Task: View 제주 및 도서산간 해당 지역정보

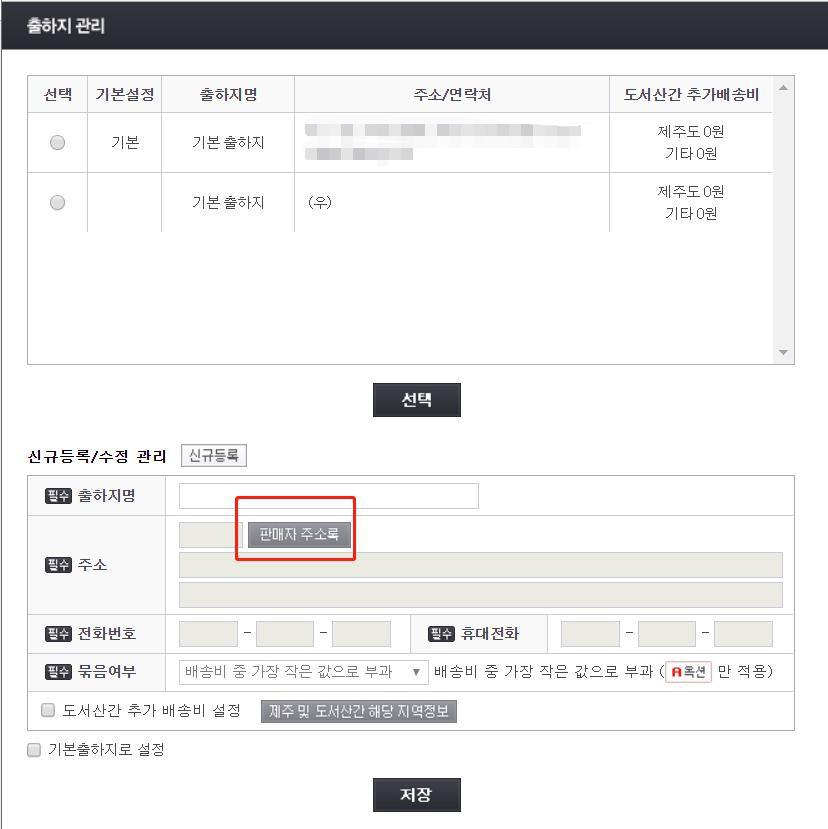Action: coord(355,711)
